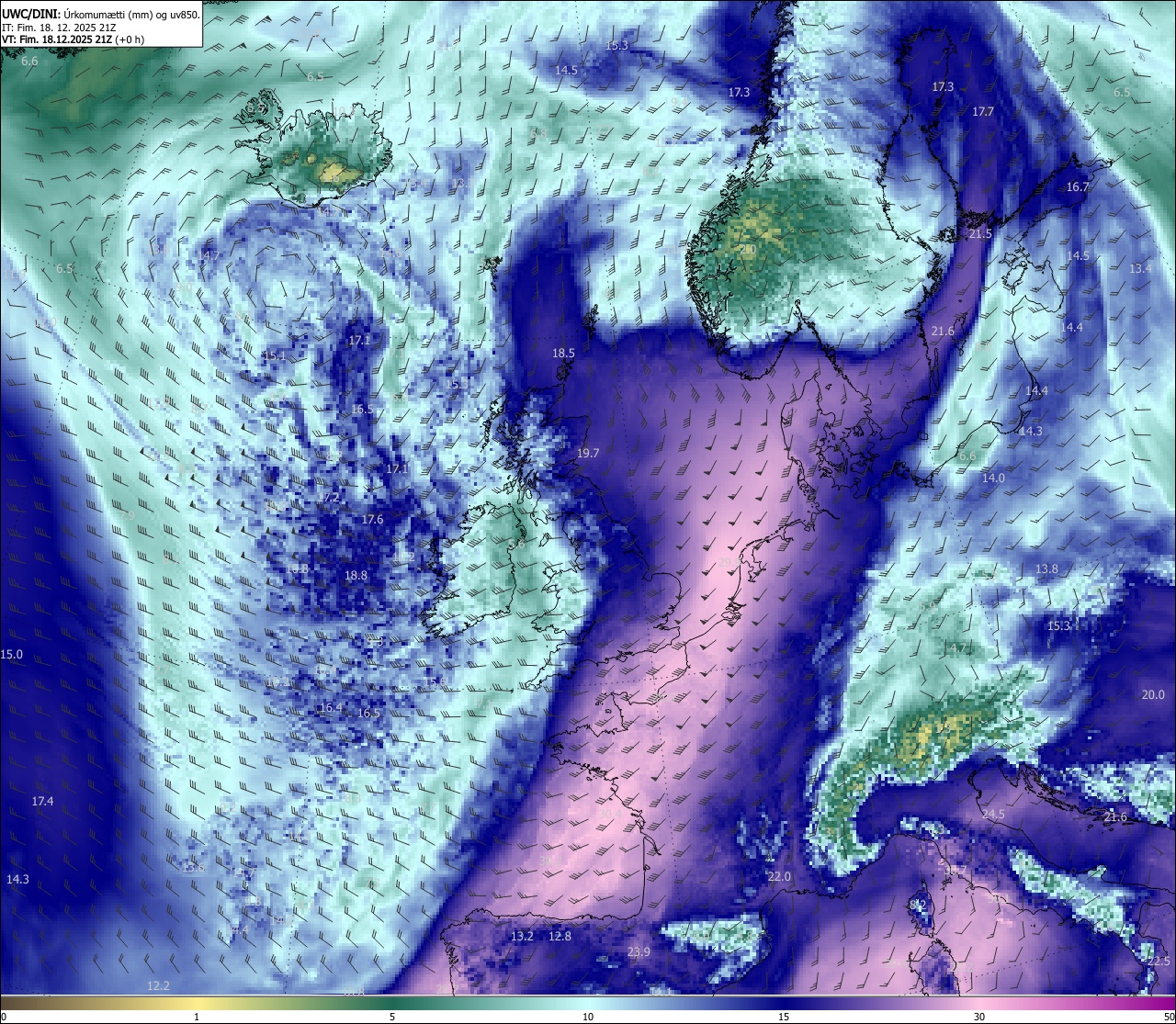Viewport: 1176px width, 1024px height.
Task: Click the 50 tick at the colorbar end
Action: (1169, 1017)
